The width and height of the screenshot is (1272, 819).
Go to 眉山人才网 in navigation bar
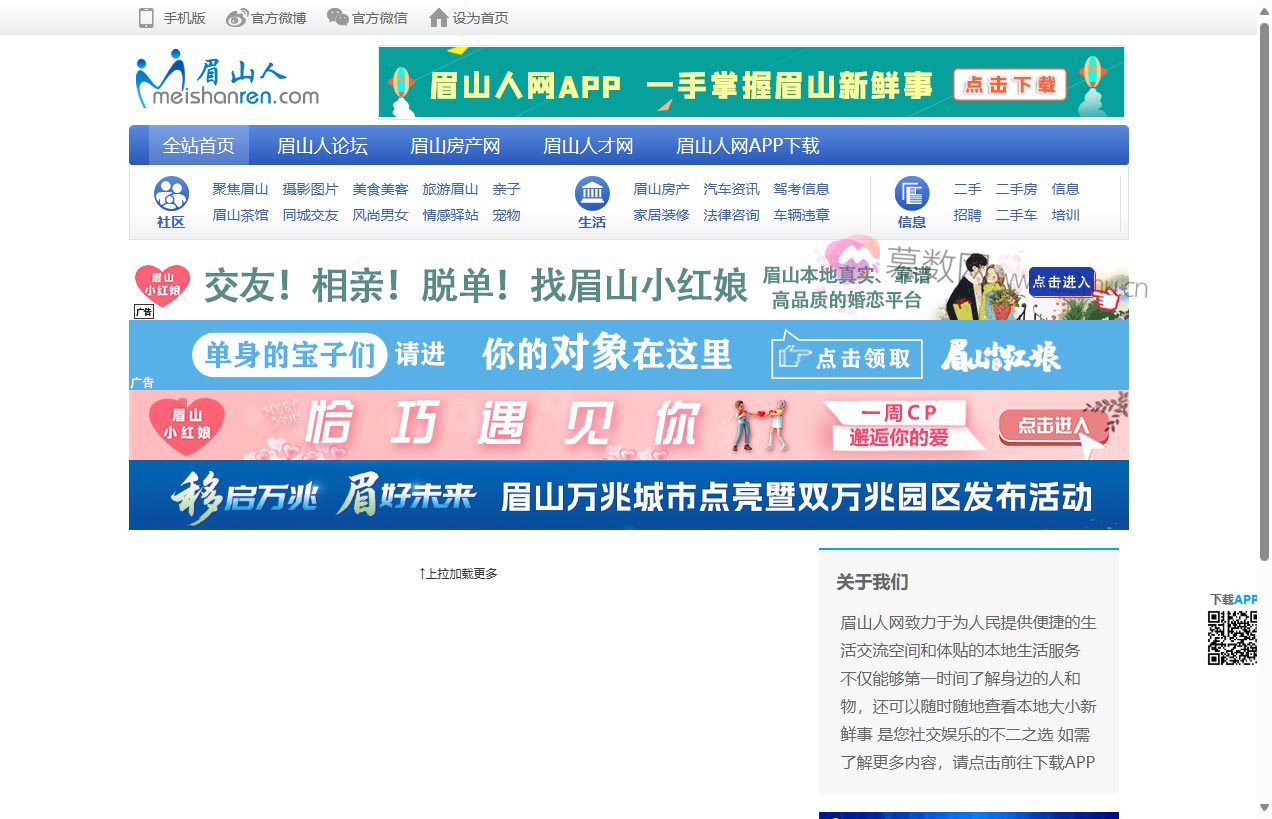coord(588,146)
